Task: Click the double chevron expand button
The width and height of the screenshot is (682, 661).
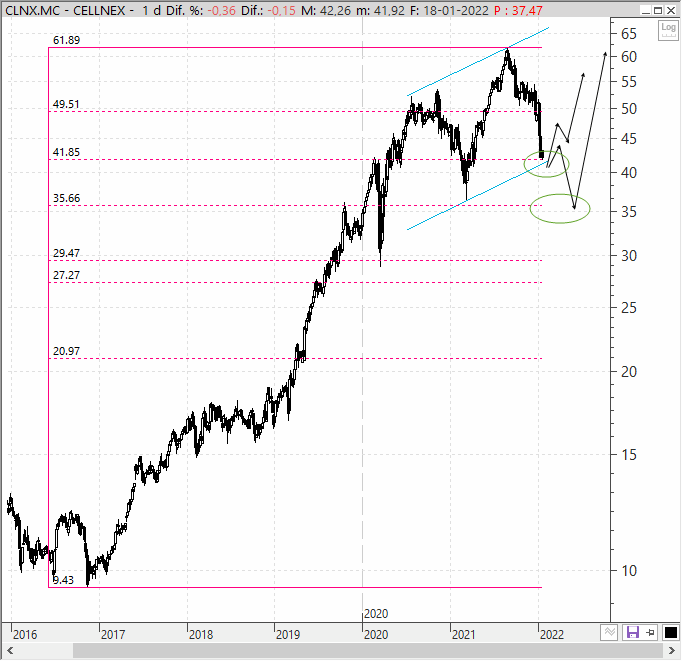Action: 609,632
